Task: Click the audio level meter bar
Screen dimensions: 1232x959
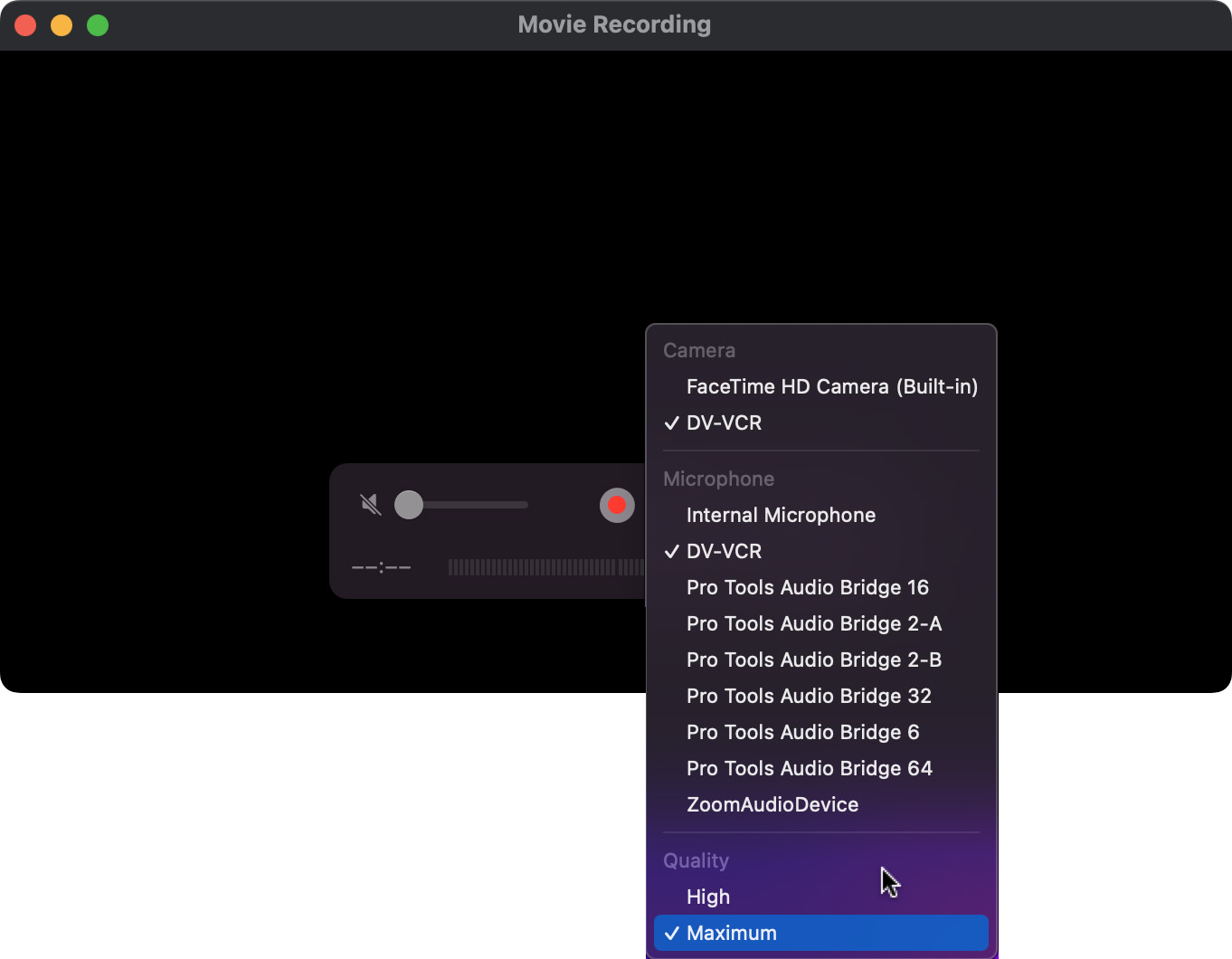Action: [x=545, y=567]
